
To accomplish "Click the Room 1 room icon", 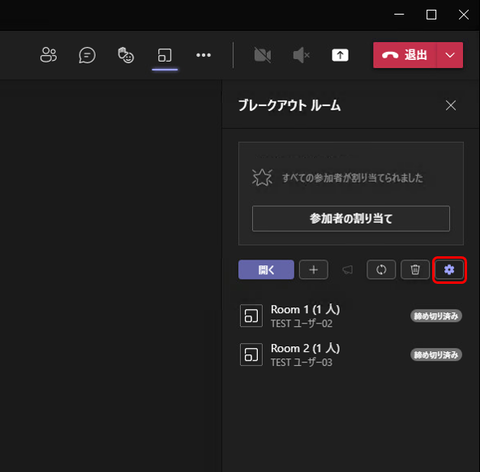I will point(251,316).
